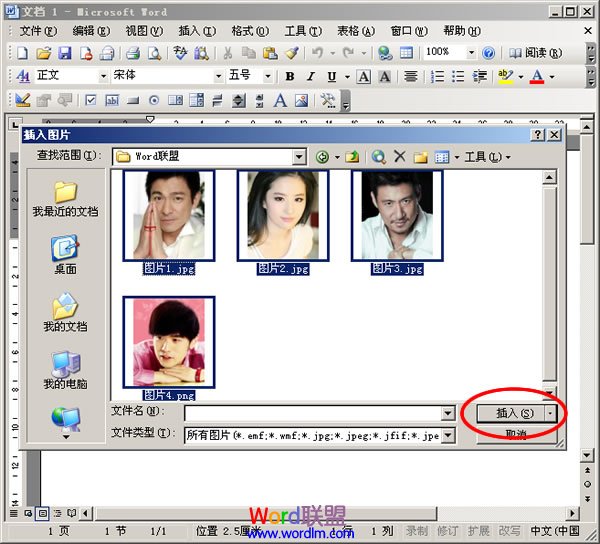Open the Zoom 100% dropdown
Image resolution: width=600 pixels, height=544 pixels.
tap(471, 52)
